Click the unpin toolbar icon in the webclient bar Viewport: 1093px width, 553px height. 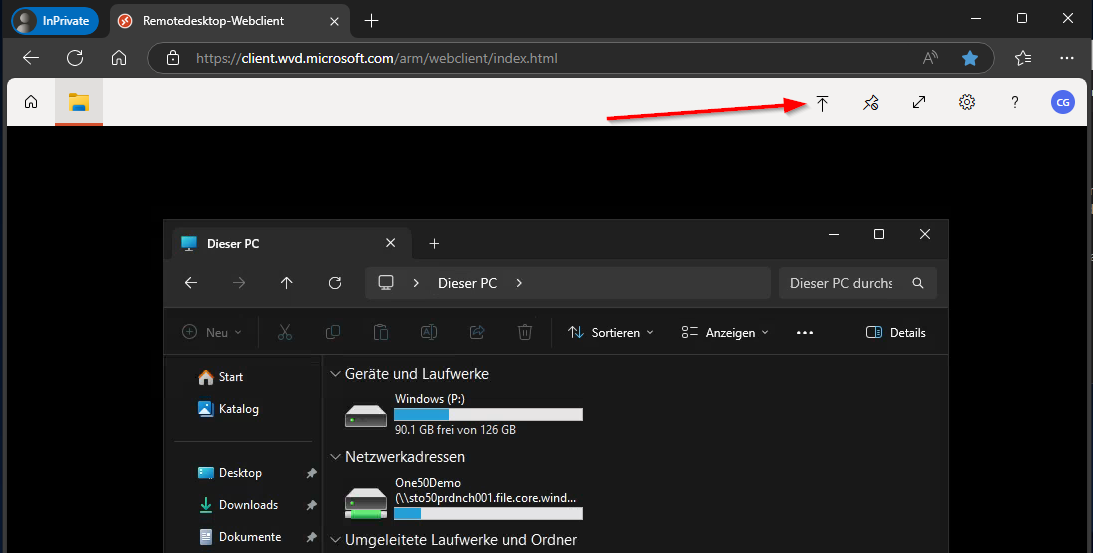[x=871, y=103]
